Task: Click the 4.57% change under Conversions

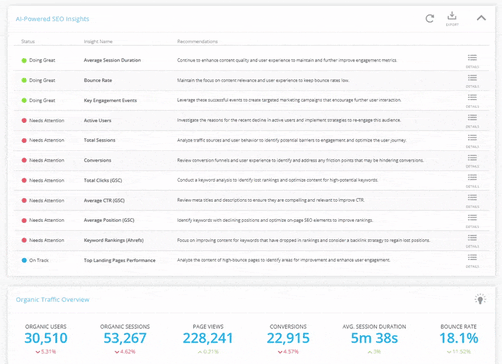Action: (288, 352)
